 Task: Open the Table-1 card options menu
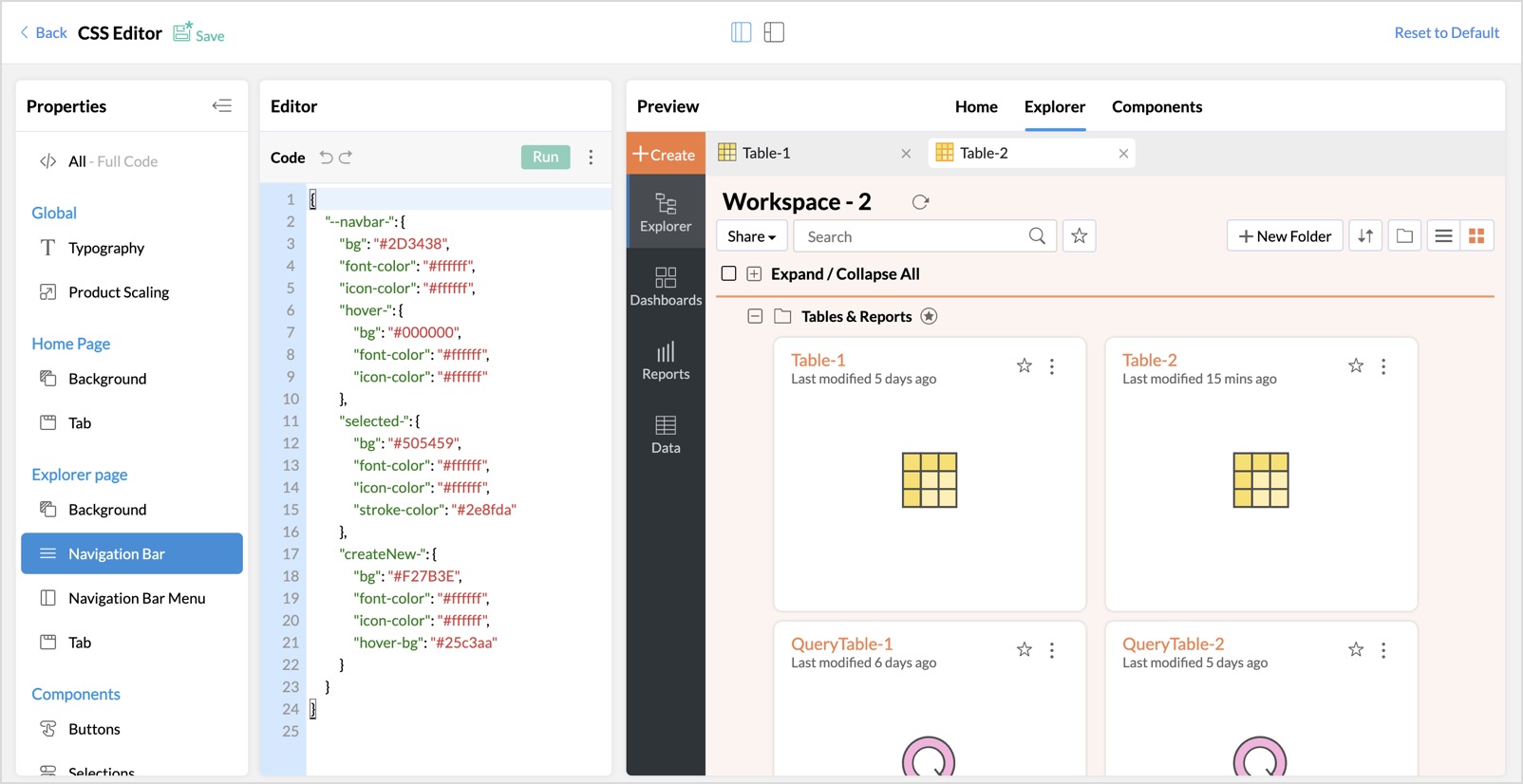[1052, 366]
